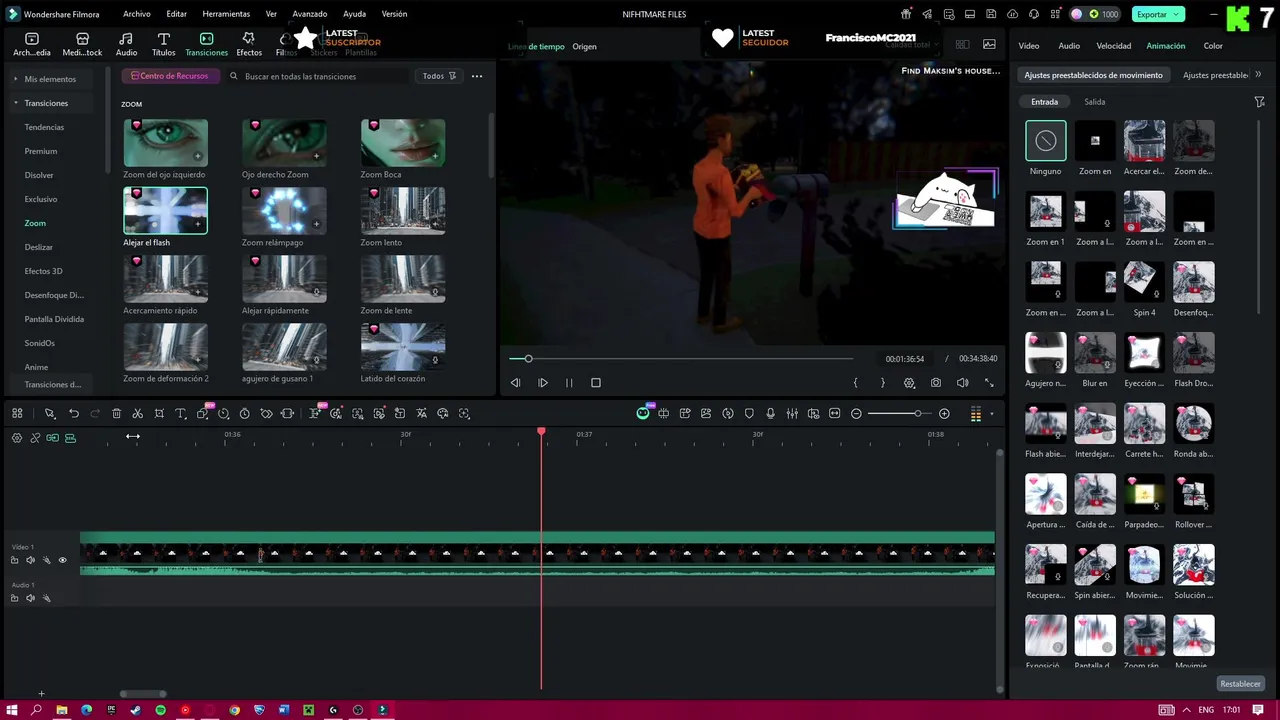Viewport: 1280px width, 720px height.
Task: Select the Efectos 3D category
Action: (43, 271)
